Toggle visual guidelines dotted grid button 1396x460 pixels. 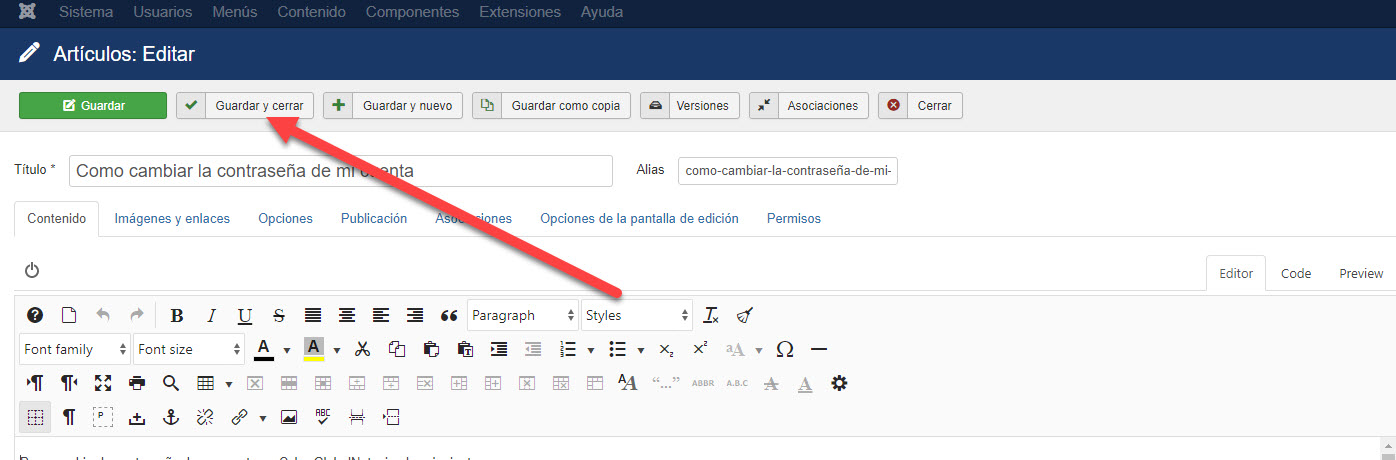pos(35,417)
